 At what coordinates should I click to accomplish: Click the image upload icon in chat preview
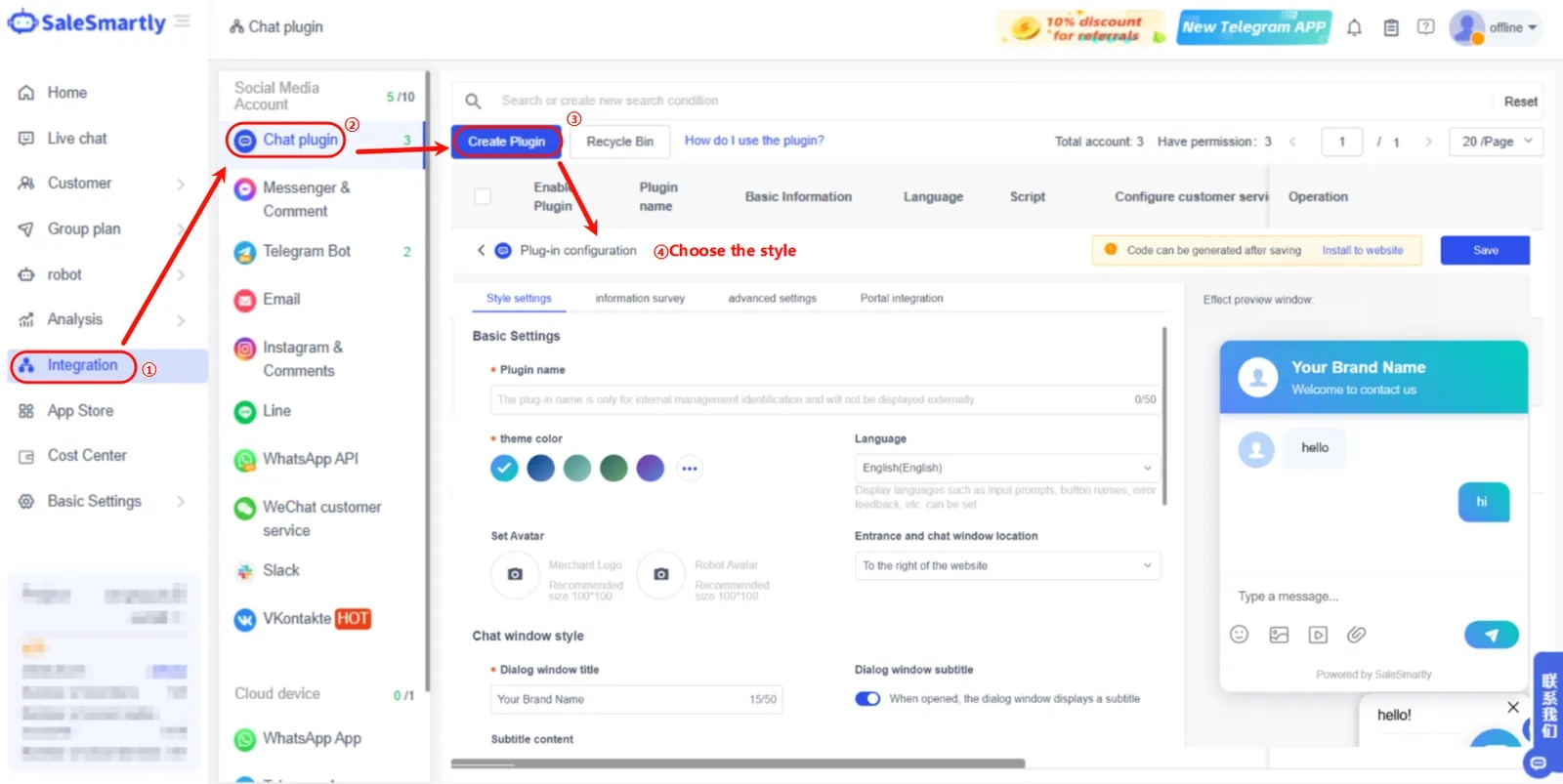(x=1279, y=635)
